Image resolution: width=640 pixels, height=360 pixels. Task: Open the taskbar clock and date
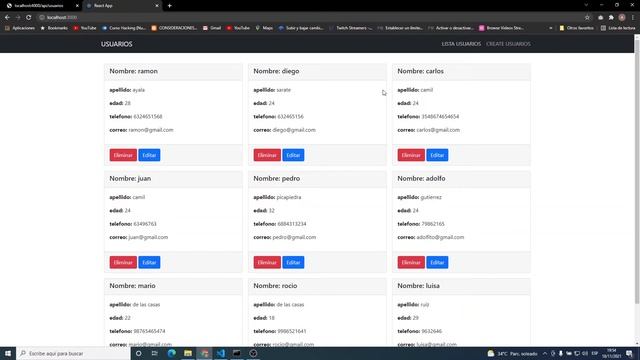[x=611, y=353]
